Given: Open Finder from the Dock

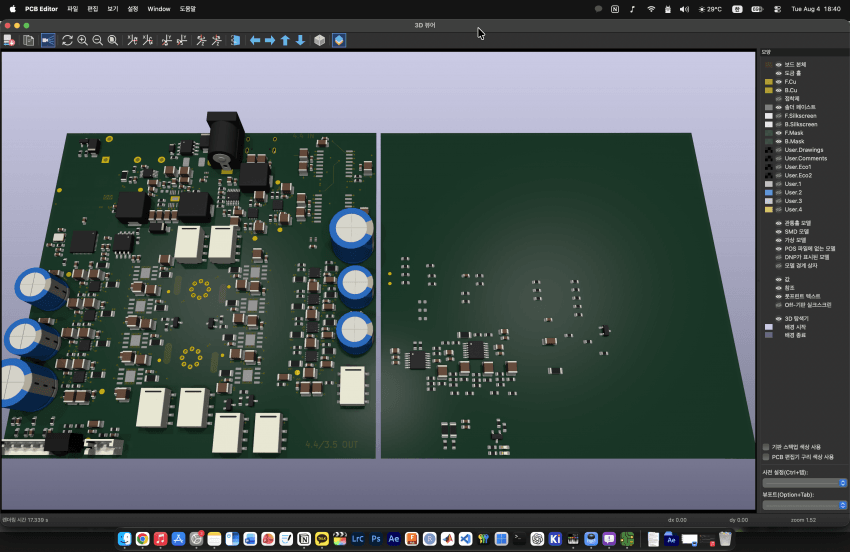Looking at the screenshot, I should (x=125, y=538).
